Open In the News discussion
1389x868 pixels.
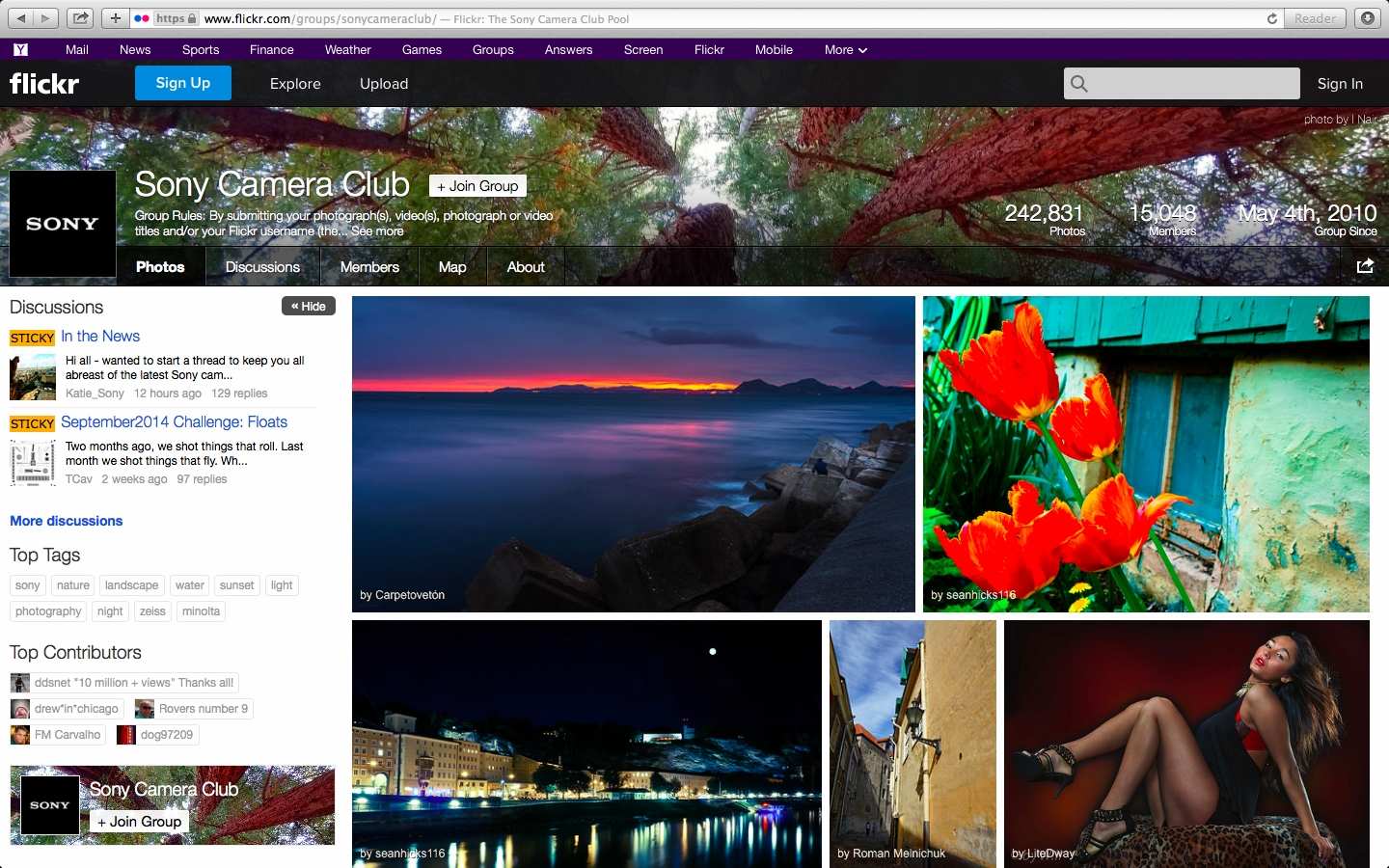tap(100, 337)
